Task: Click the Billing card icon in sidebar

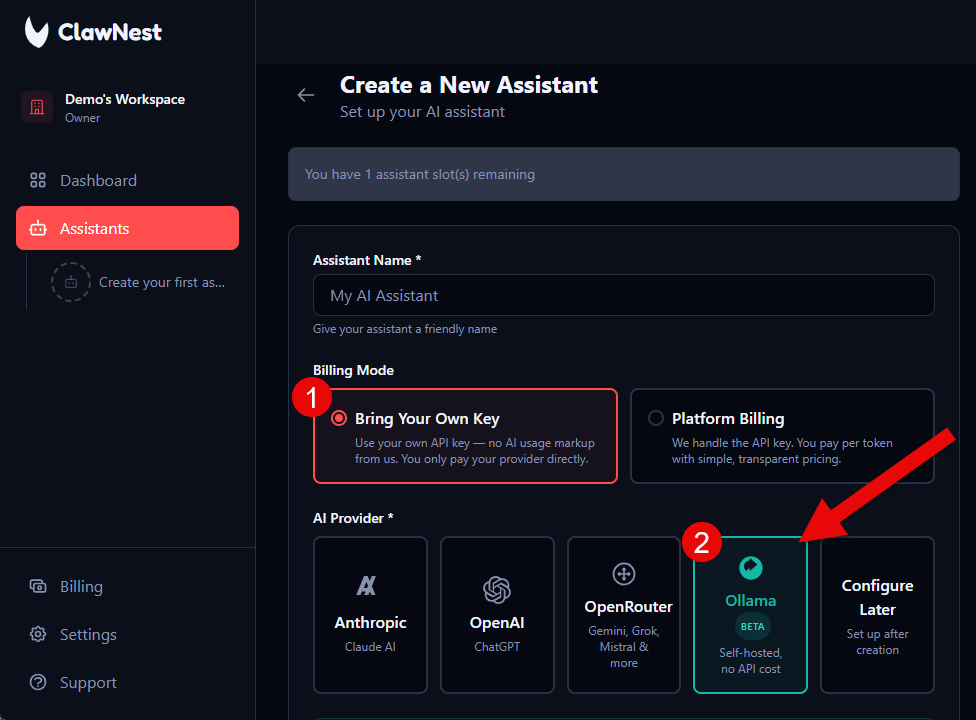Action: pyautogui.click(x=37, y=586)
